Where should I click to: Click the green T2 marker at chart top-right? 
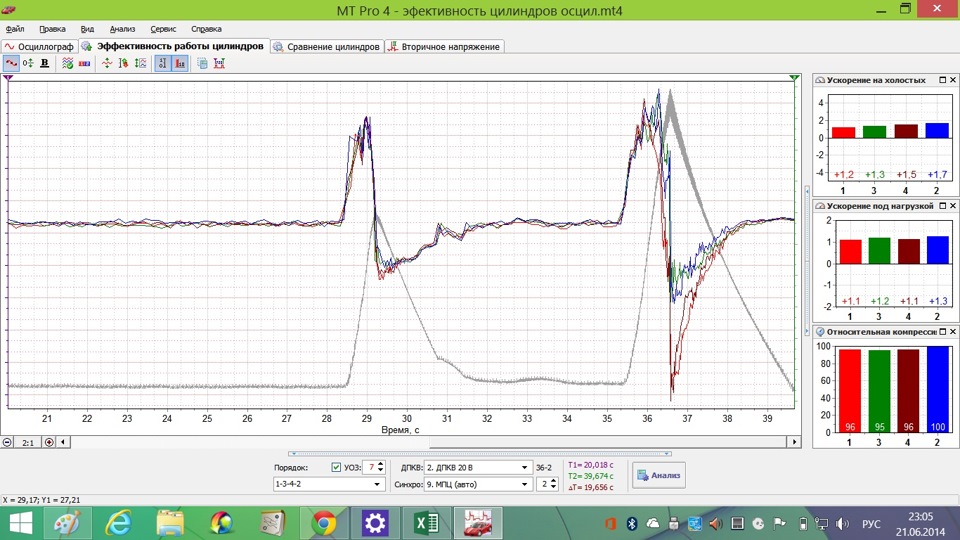(x=794, y=78)
